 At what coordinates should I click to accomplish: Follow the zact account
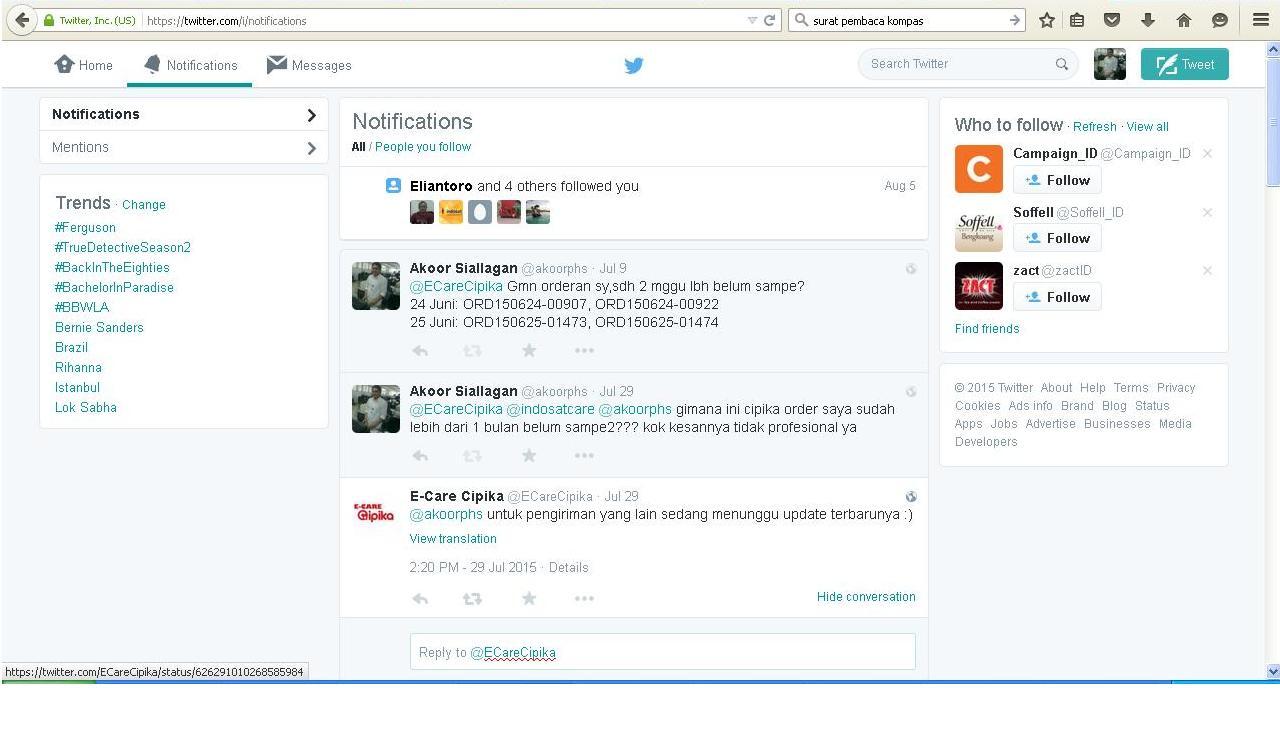pos(1057,297)
